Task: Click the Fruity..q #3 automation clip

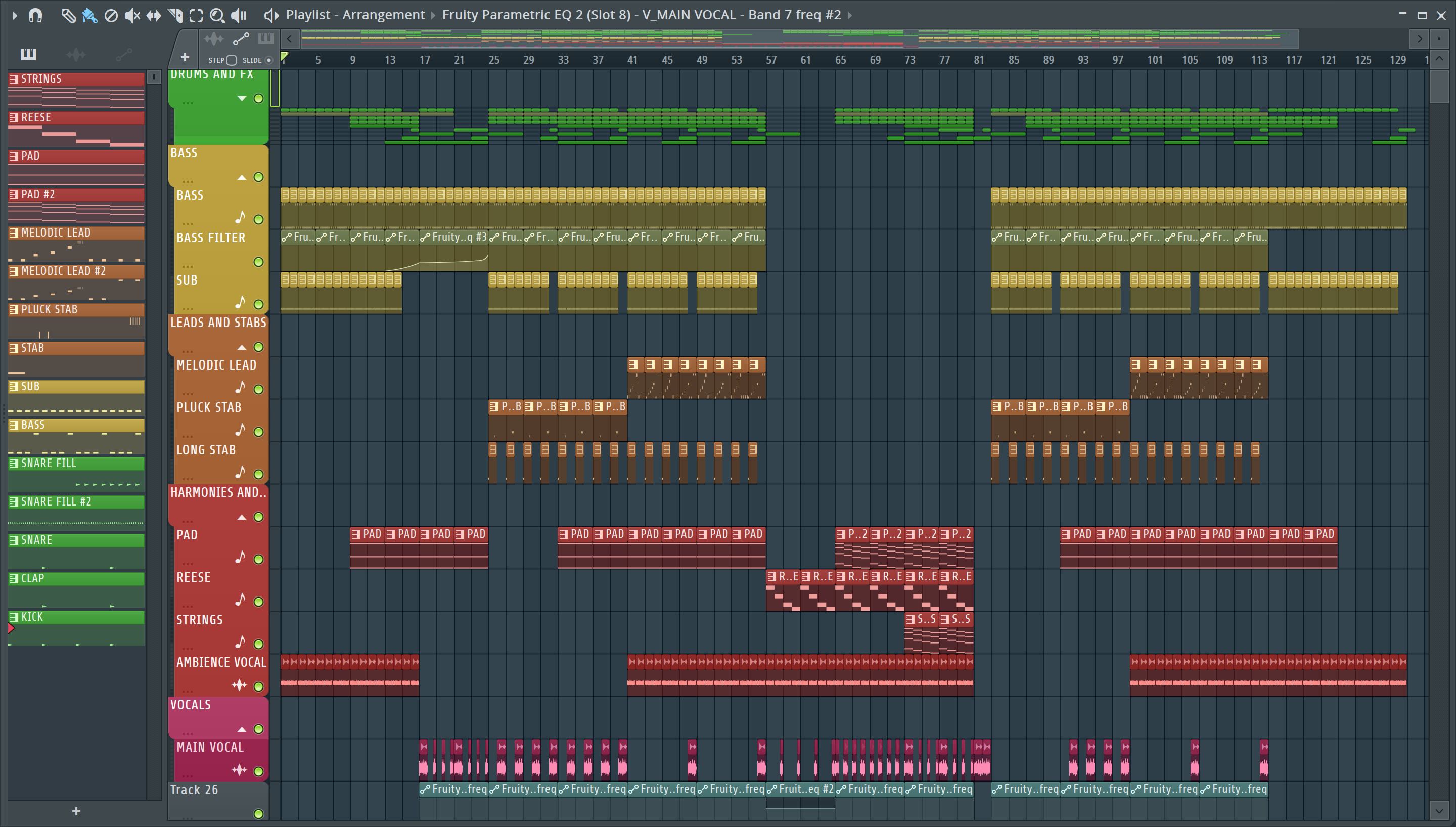Action: 453,251
